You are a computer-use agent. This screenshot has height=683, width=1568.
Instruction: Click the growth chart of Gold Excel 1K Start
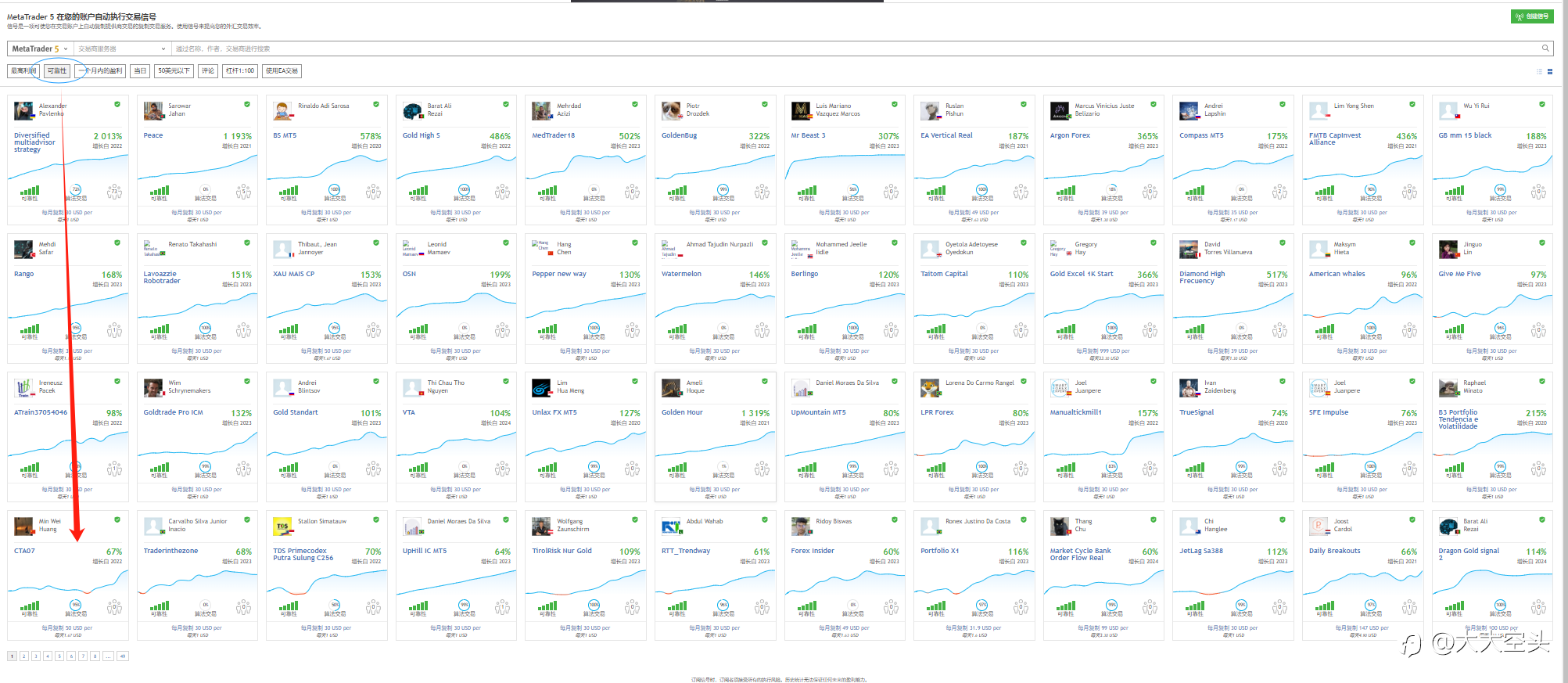click(x=1103, y=305)
